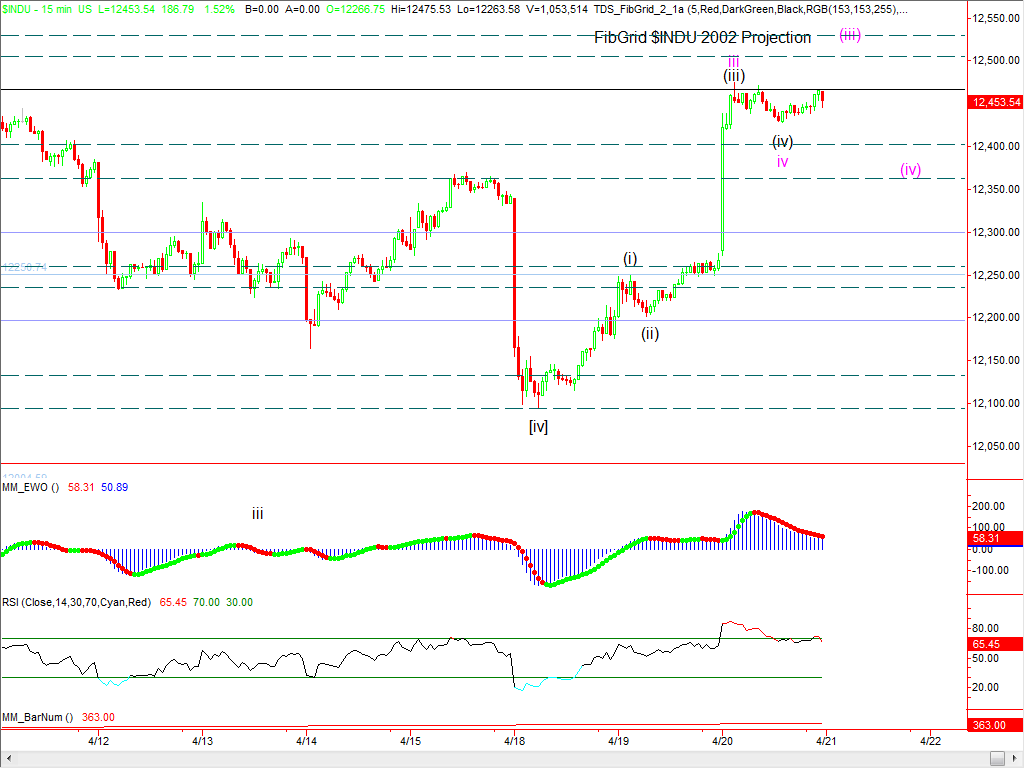Viewport: 1024px width, 768px height.
Task: Click the 12,453.54 last price tag
Action: pos(996,102)
